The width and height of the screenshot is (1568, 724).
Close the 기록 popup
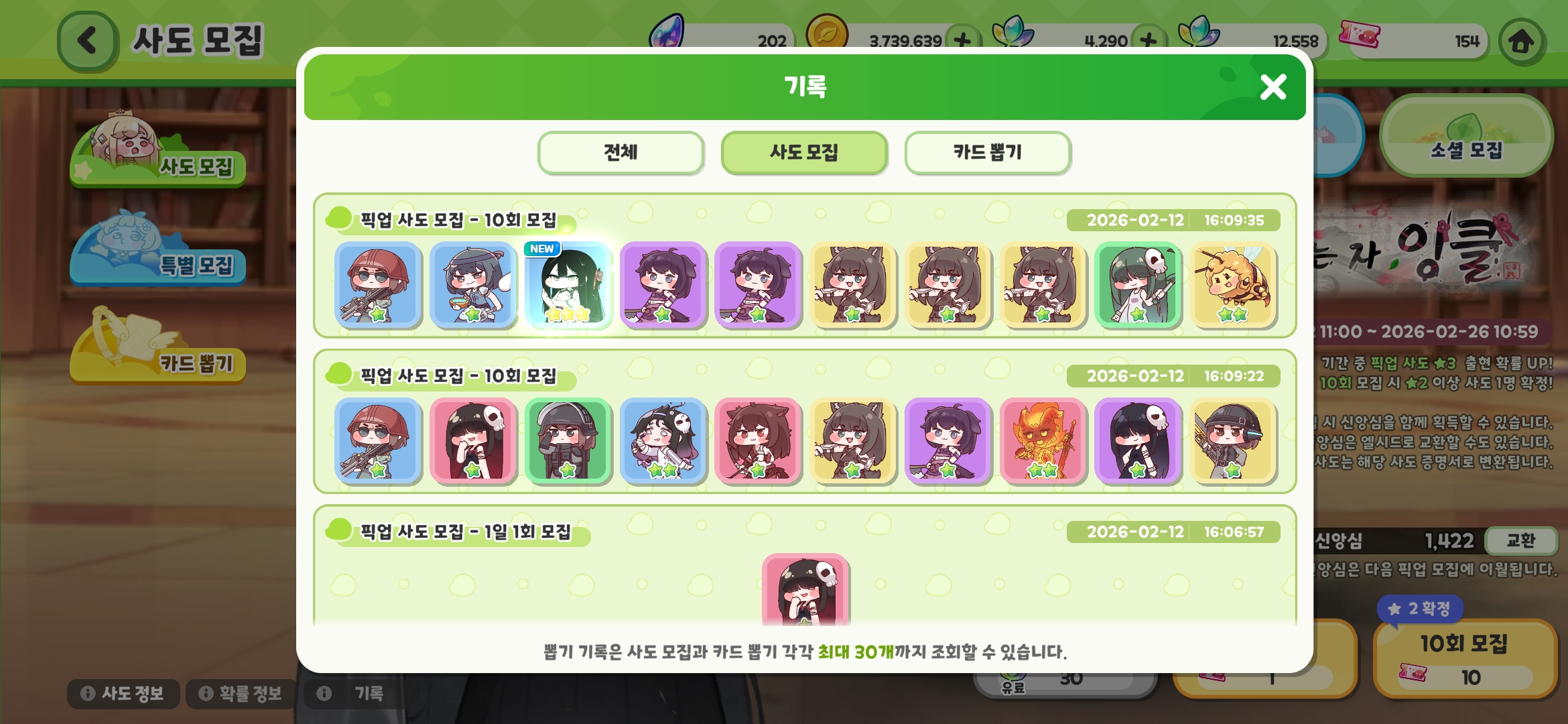pos(1272,87)
